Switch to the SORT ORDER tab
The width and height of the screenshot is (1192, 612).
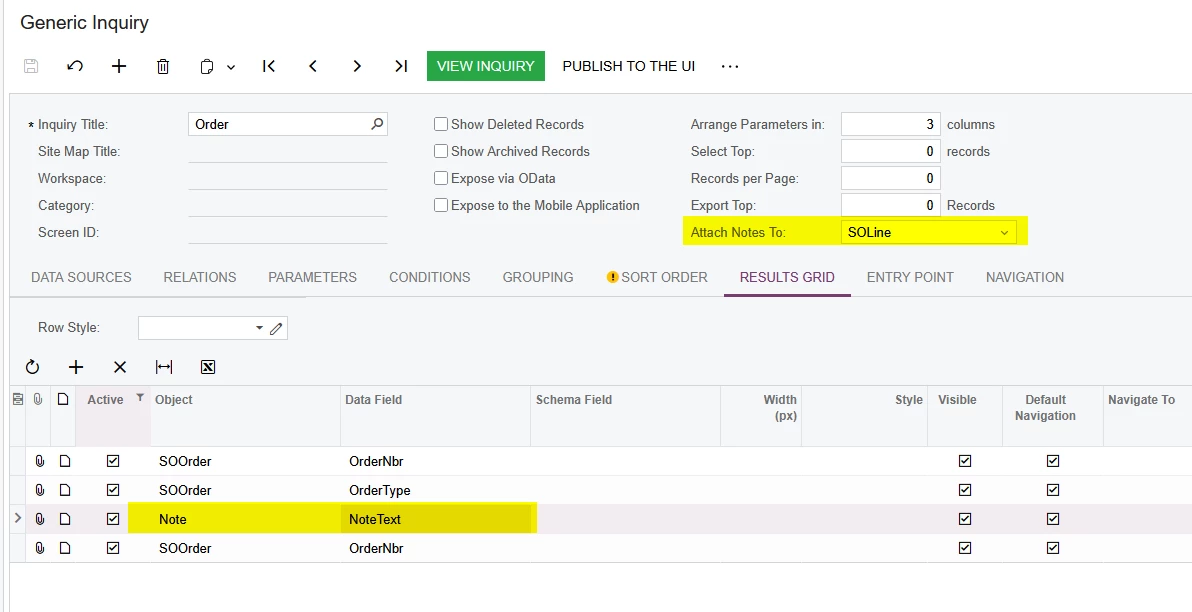[657, 277]
